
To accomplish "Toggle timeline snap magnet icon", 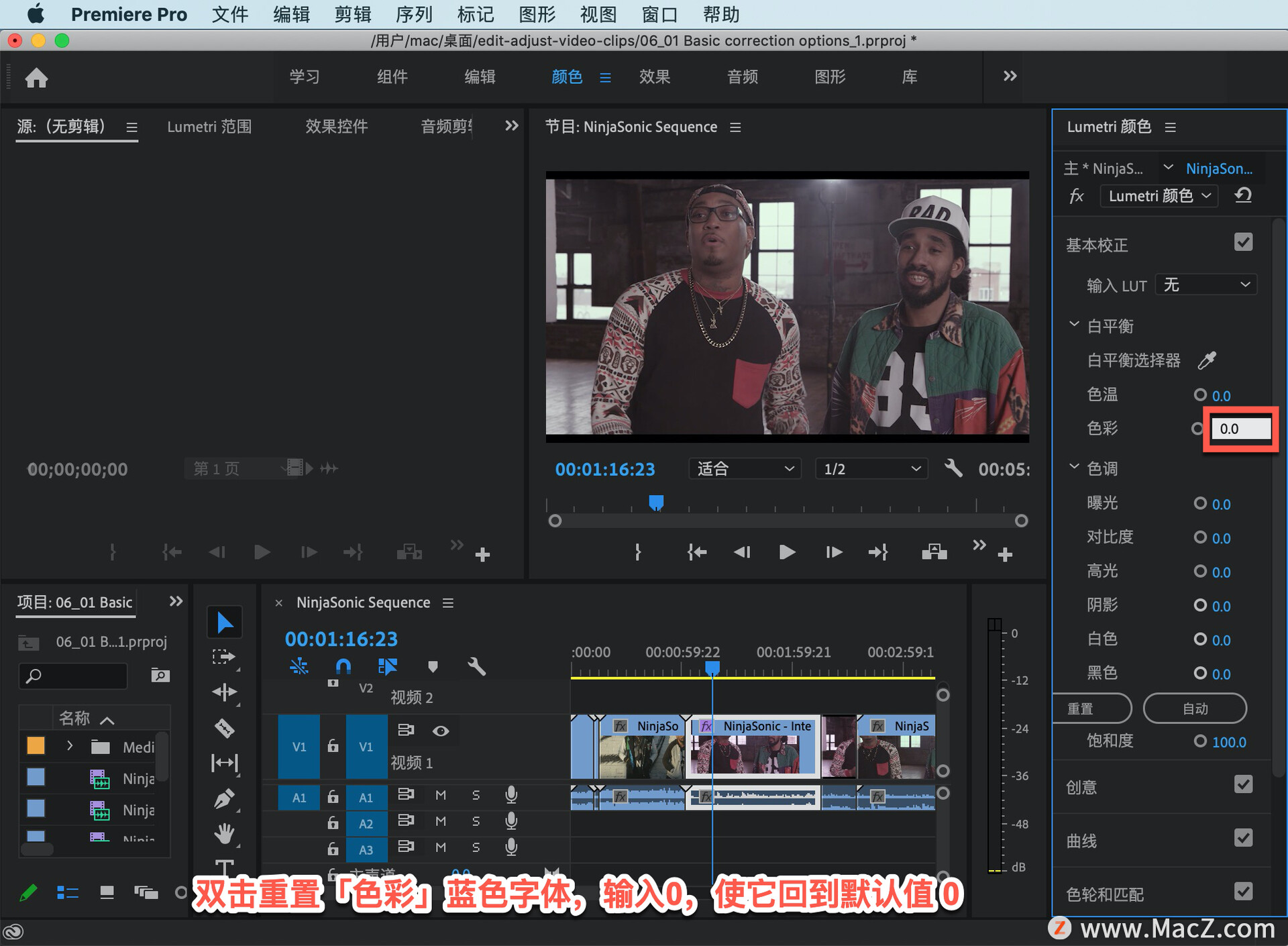I will click(343, 666).
